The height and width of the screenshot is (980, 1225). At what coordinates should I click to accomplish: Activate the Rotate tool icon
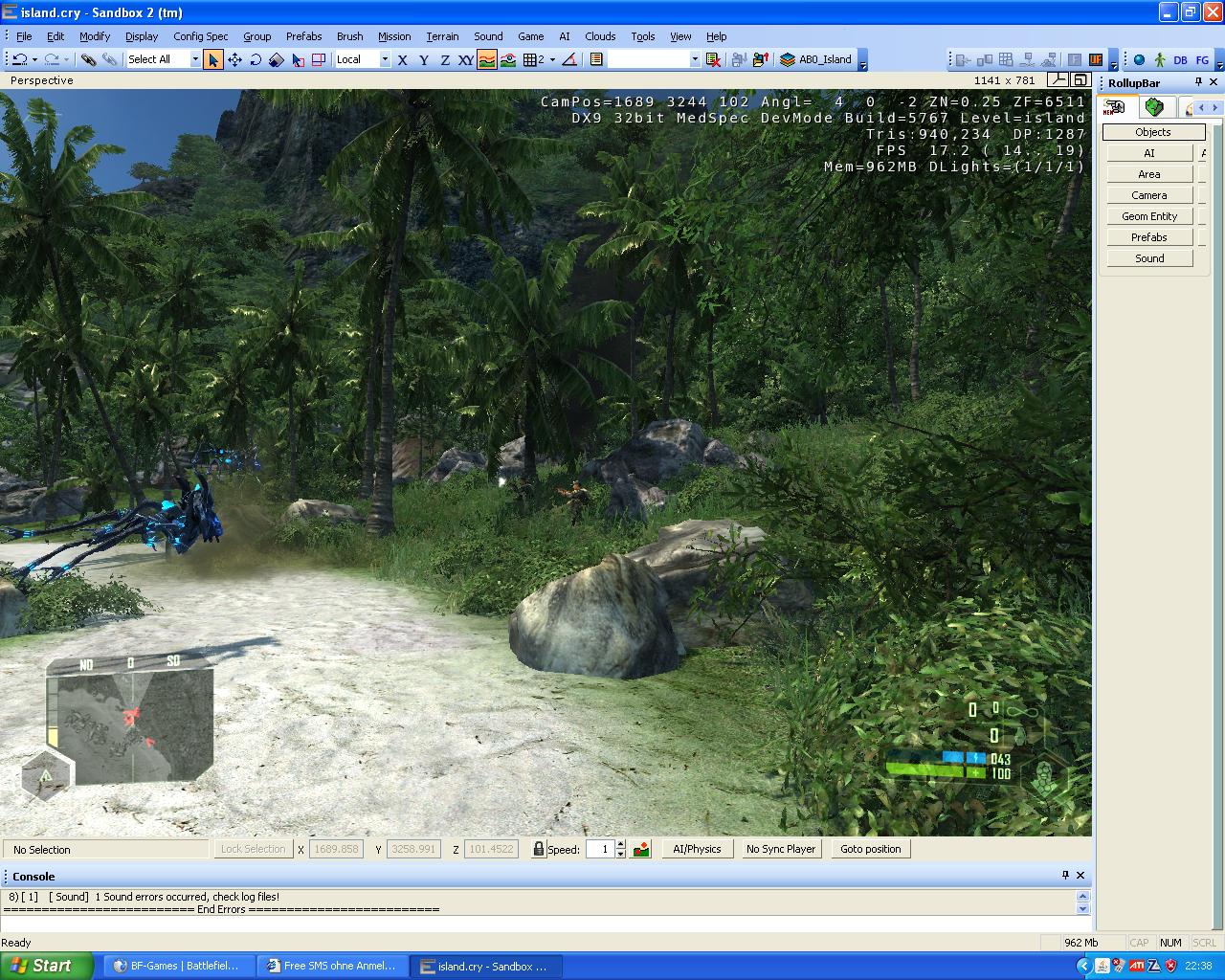click(x=256, y=59)
